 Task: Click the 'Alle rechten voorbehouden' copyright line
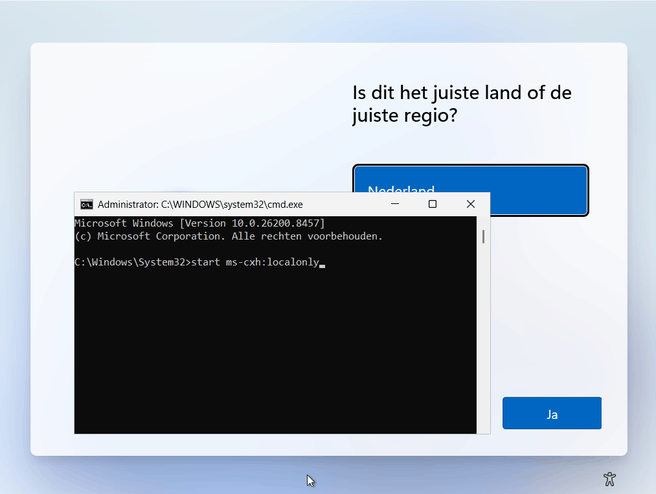[x=228, y=236]
